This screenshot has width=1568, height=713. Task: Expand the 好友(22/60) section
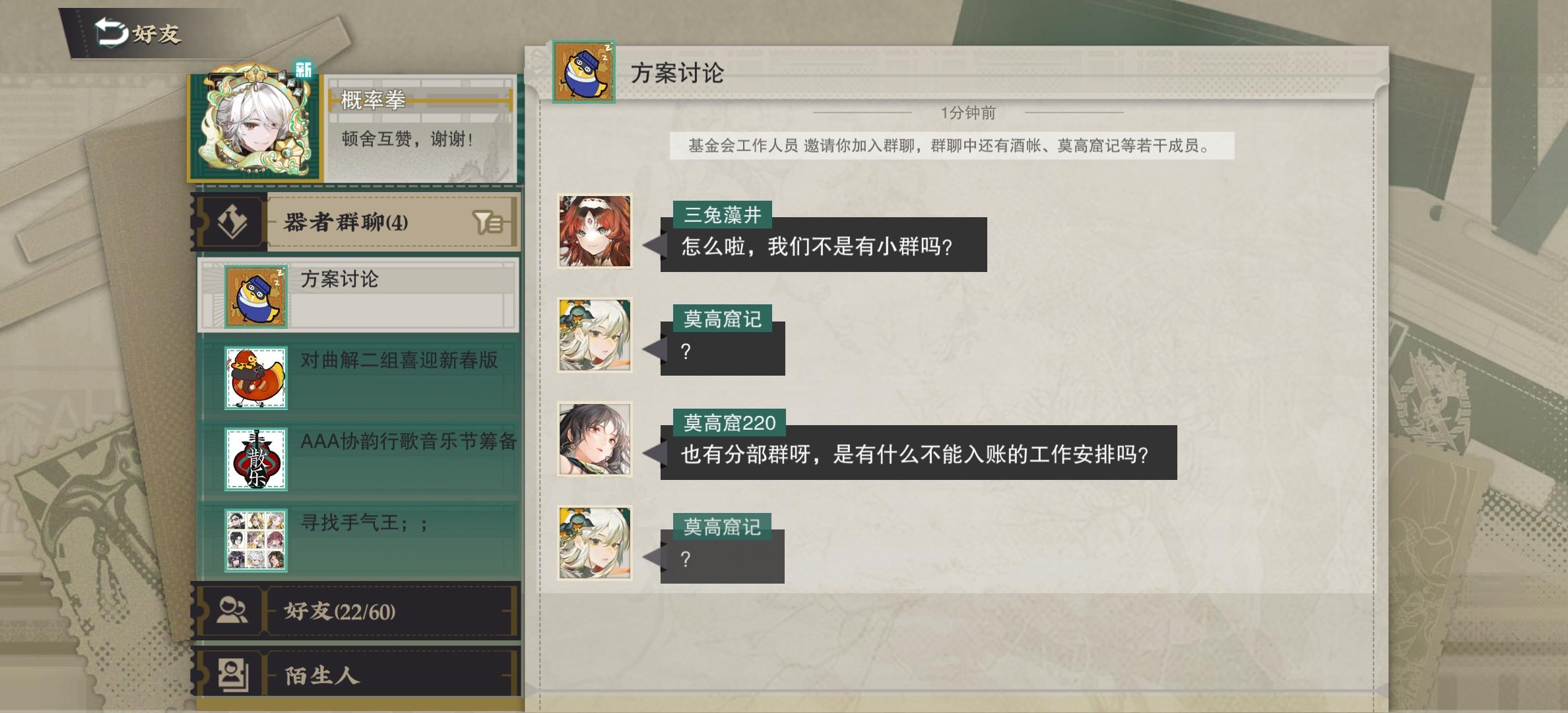point(356,611)
